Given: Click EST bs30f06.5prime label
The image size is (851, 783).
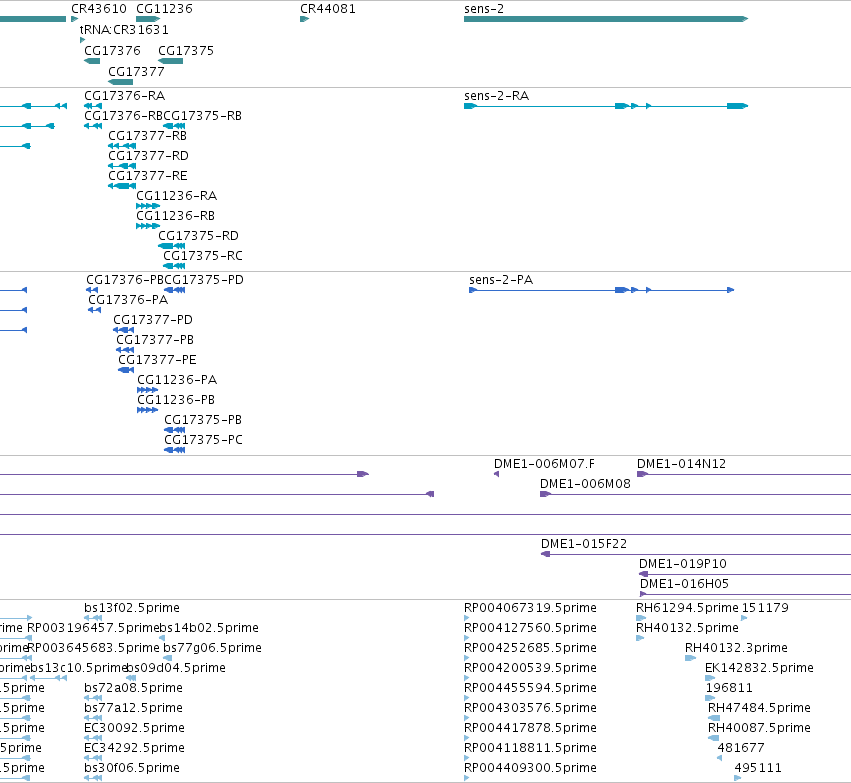Looking at the screenshot, I should point(132,768).
